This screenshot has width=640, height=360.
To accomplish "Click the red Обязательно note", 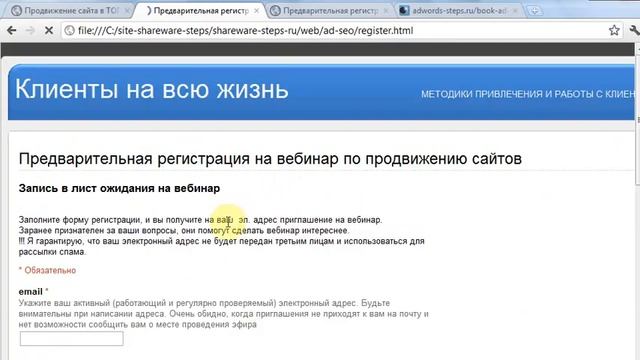I will pyautogui.click(x=47, y=270).
